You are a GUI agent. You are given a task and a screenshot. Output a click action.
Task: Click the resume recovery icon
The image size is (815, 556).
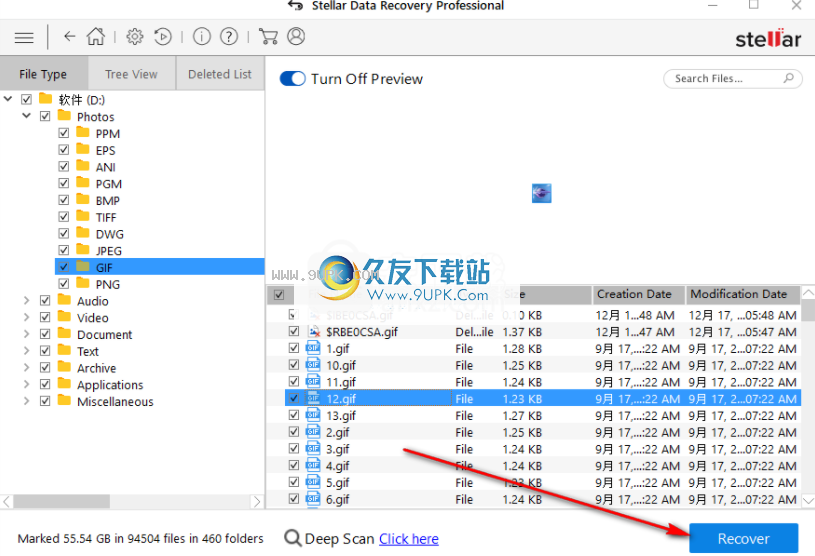(163, 36)
